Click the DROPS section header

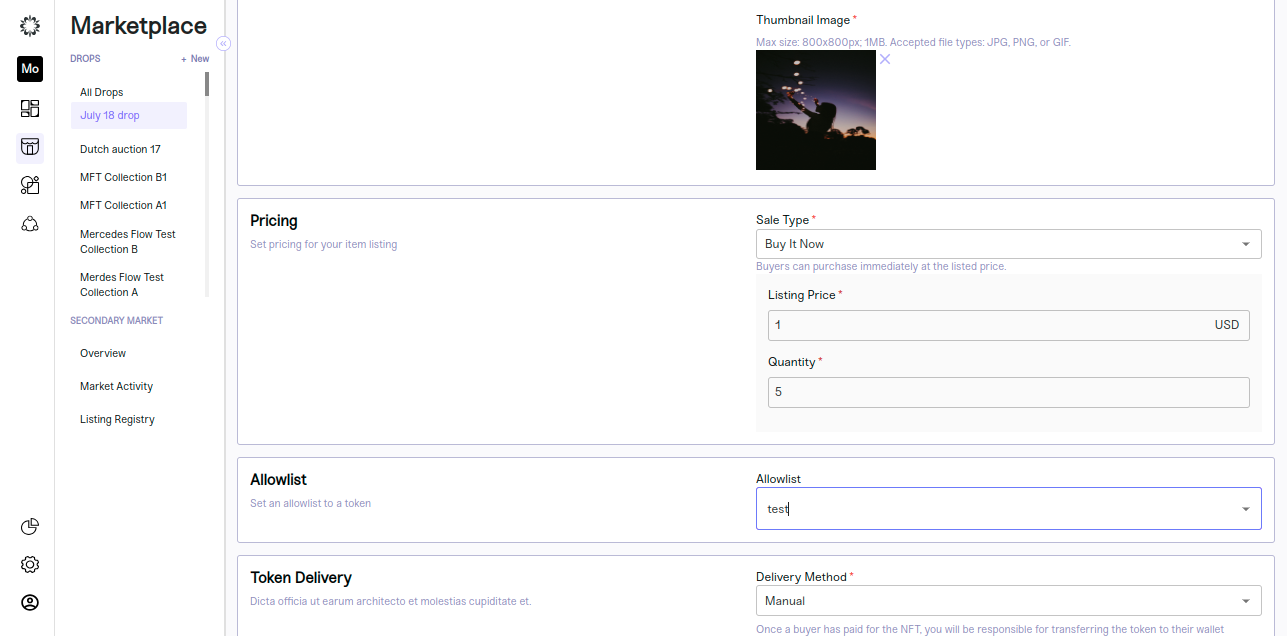click(x=85, y=59)
